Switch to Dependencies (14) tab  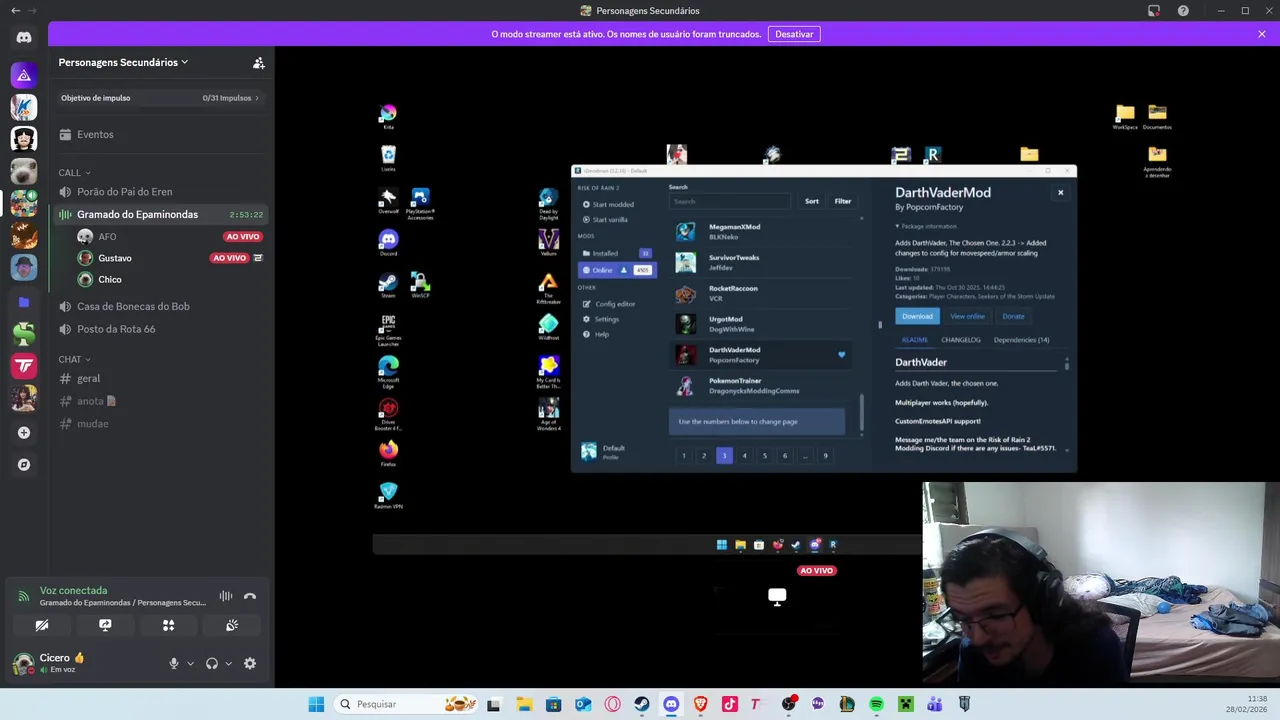(x=1021, y=340)
